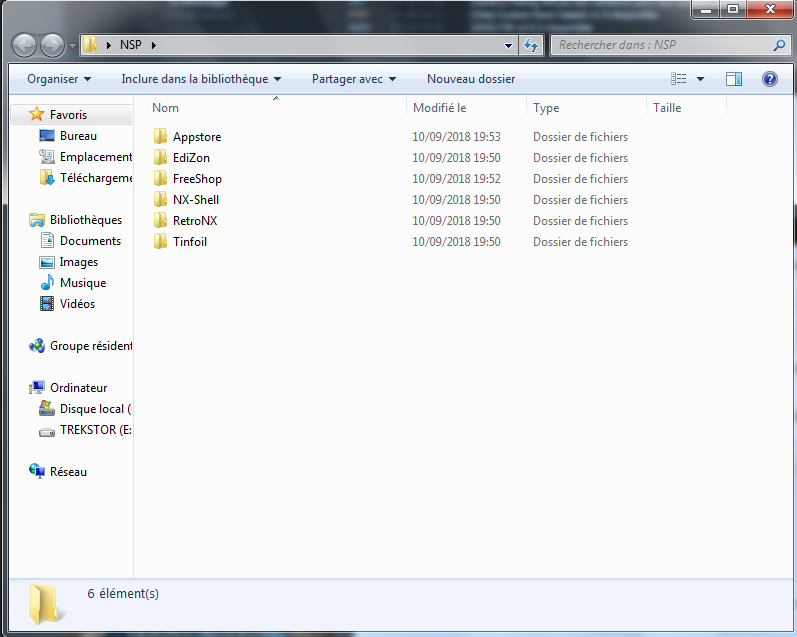Click the Réseau network icon
The image size is (797, 637).
pyautogui.click(x=37, y=471)
